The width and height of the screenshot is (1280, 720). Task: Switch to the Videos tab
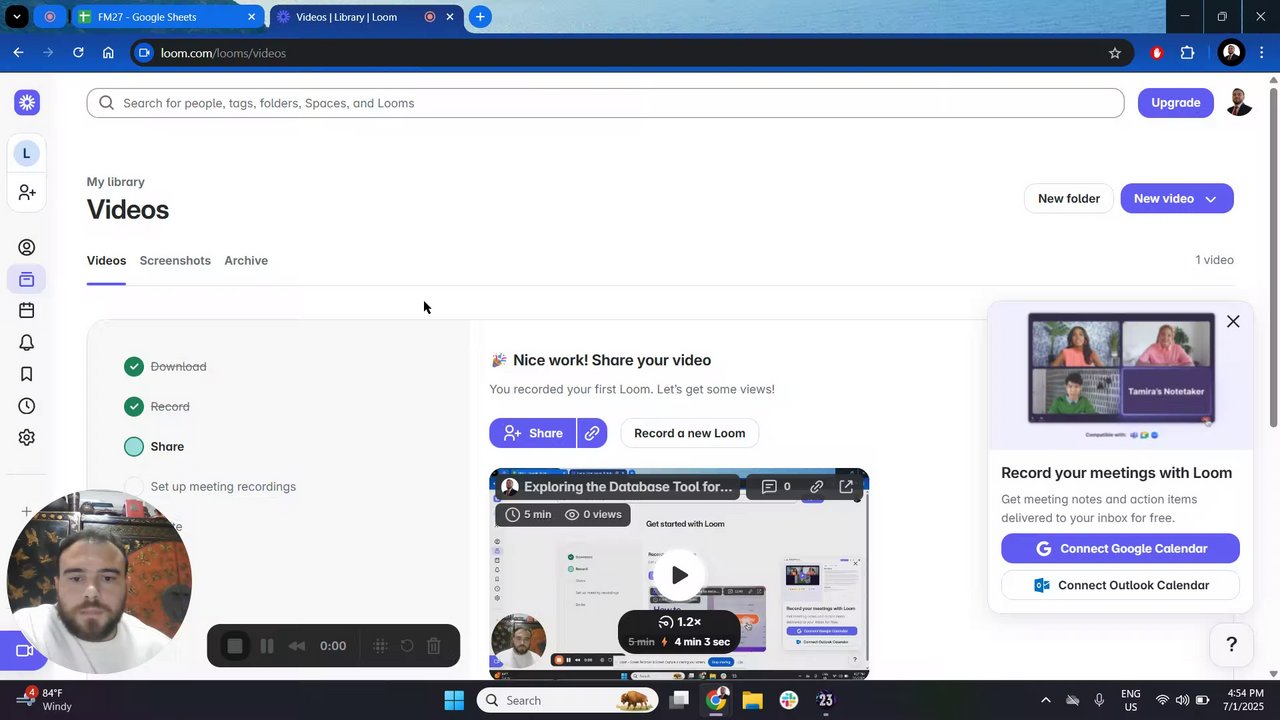point(106,261)
